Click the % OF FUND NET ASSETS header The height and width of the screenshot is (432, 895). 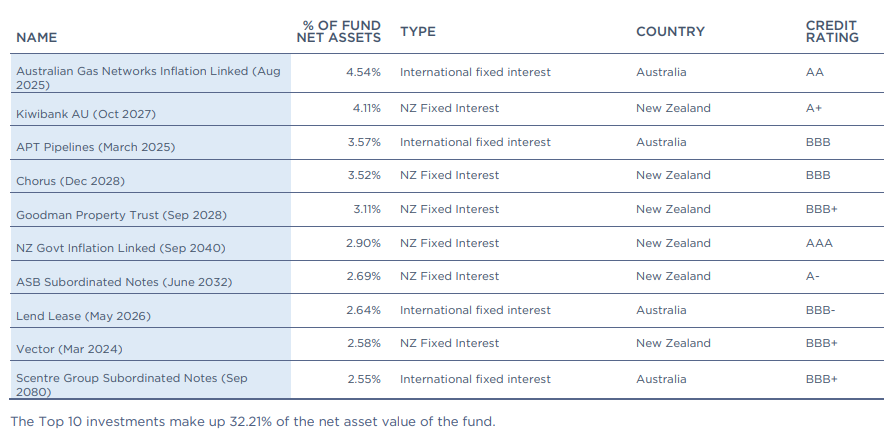pyautogui.click(x=338, y=31)
